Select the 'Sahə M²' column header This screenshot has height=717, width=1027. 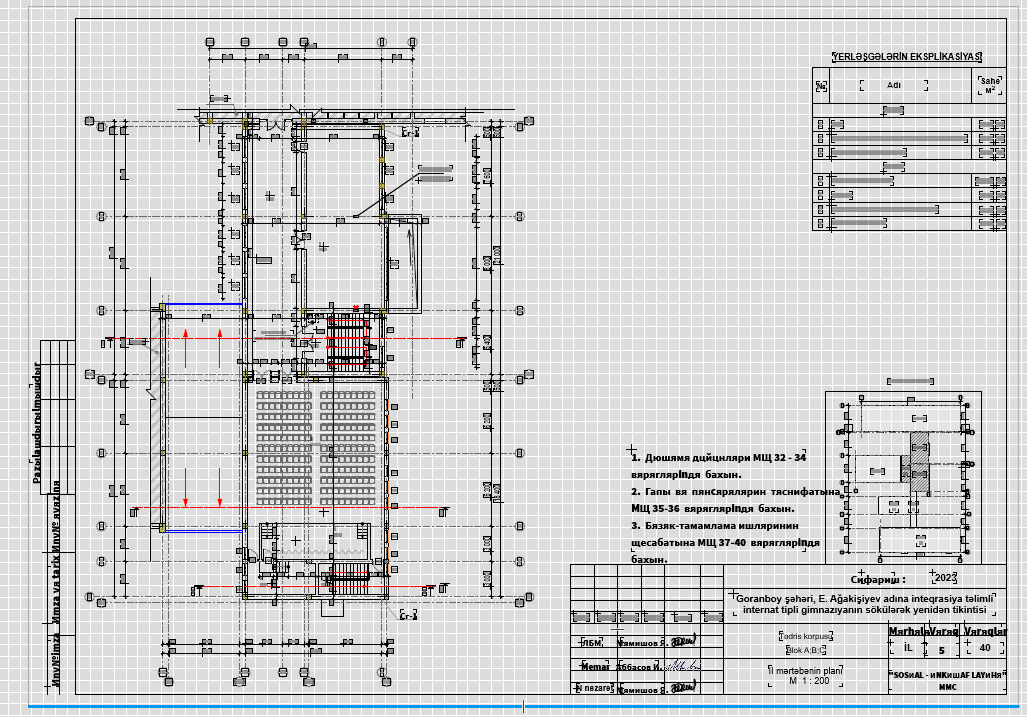990,86
